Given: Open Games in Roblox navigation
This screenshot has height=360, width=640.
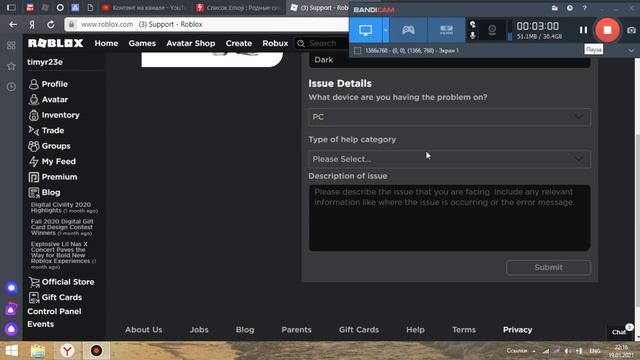Looking at the screenshot, I should click(142, 43).
